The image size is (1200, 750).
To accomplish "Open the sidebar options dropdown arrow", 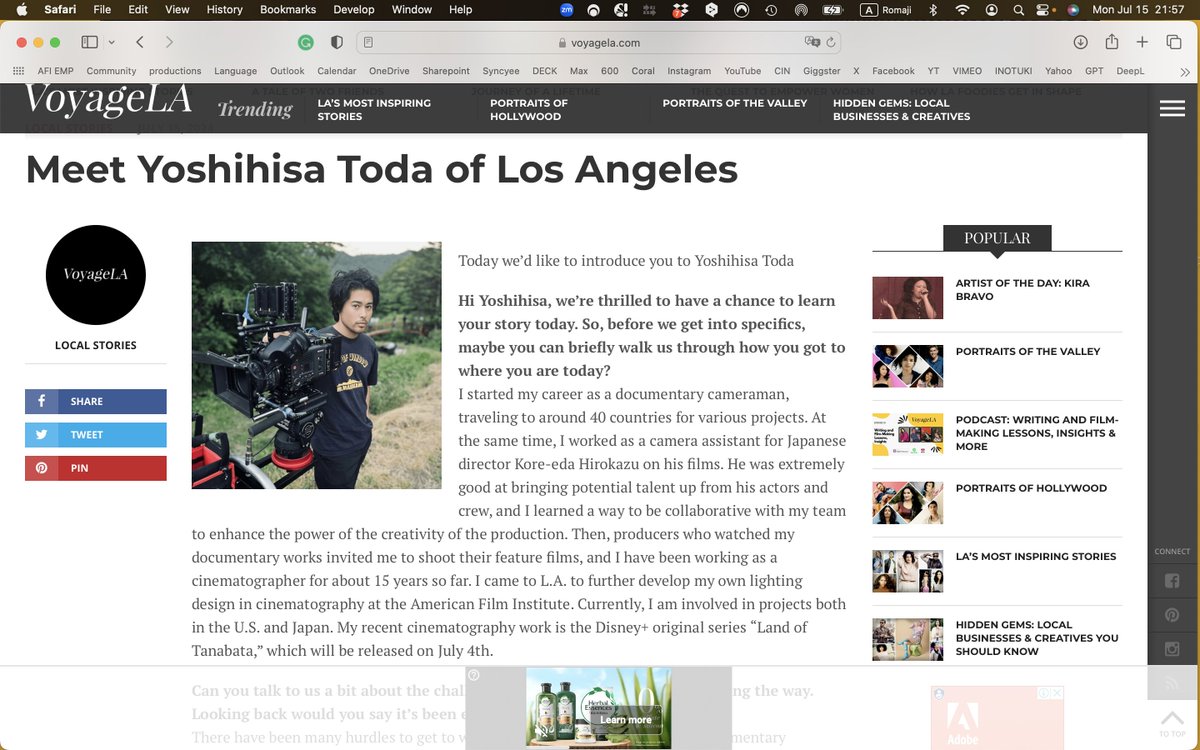I will [x=111, y=42].
